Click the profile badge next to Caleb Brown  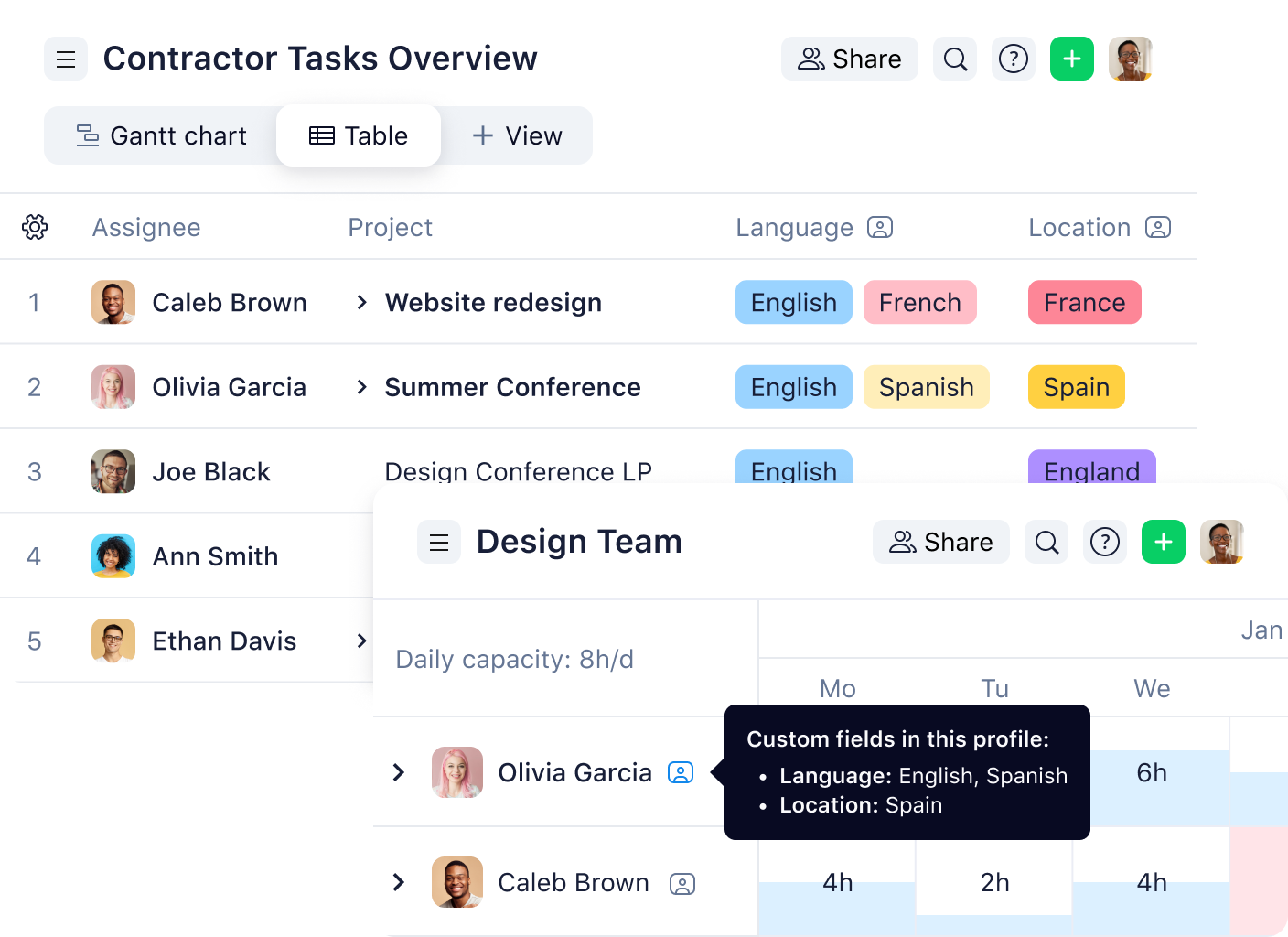(682, 882)
